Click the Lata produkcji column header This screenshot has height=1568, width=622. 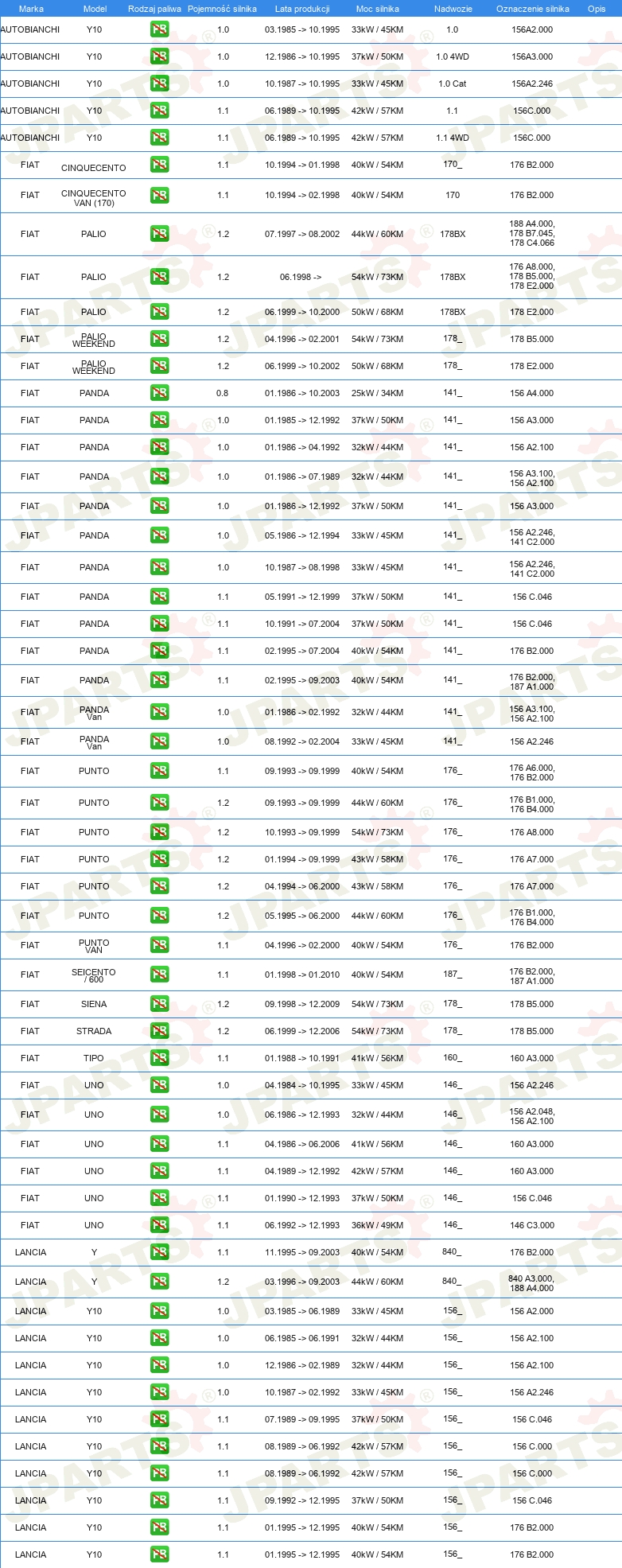(x=302, y=9)
